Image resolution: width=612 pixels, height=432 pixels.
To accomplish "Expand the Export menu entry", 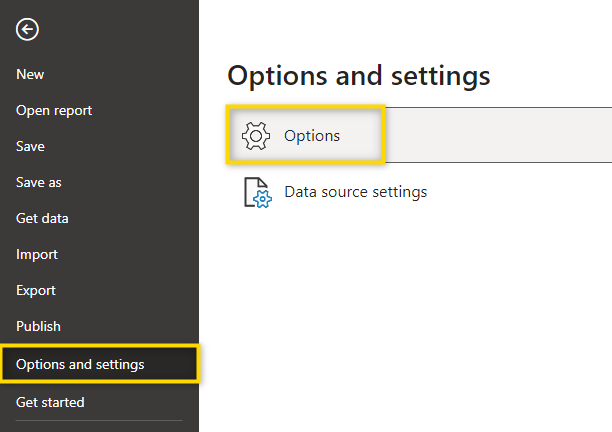I will coord(36,290).
